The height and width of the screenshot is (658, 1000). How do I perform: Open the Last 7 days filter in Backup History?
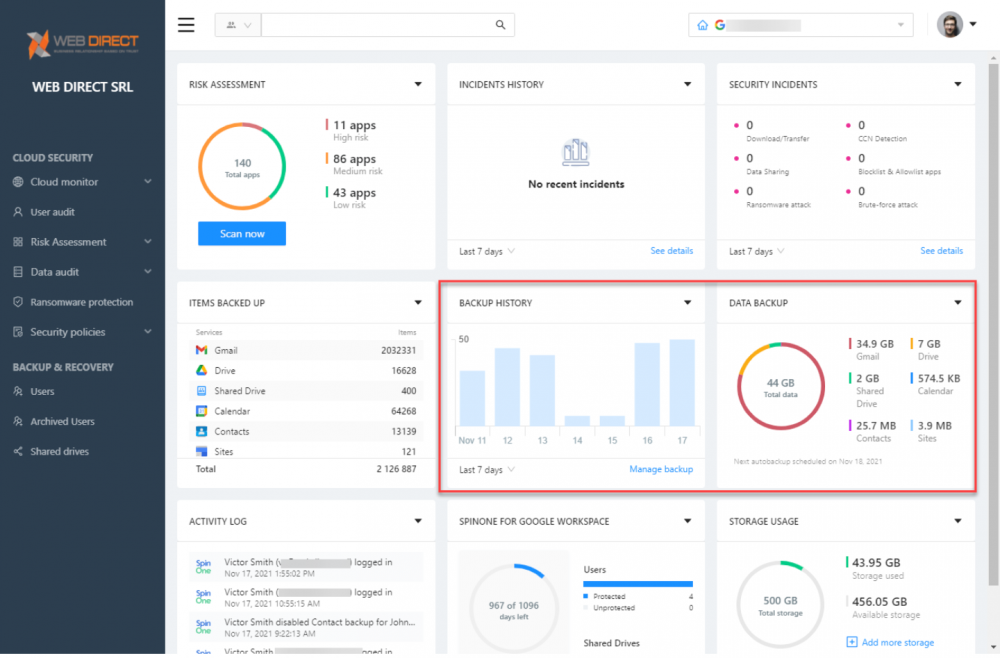click(x=487, y=470)
